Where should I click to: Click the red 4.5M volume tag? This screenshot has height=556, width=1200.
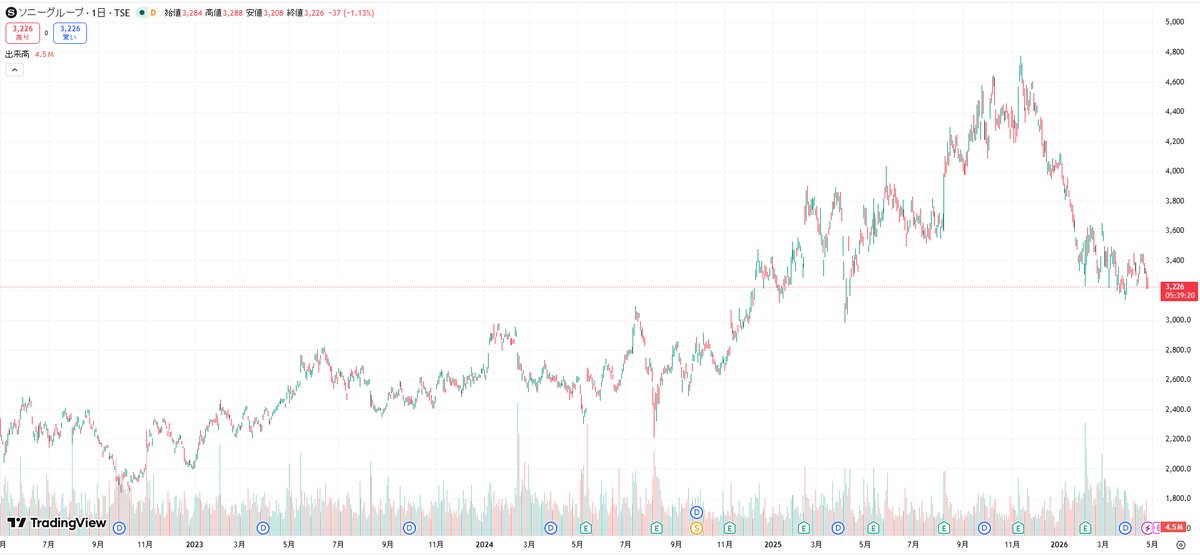(1174, 527)
